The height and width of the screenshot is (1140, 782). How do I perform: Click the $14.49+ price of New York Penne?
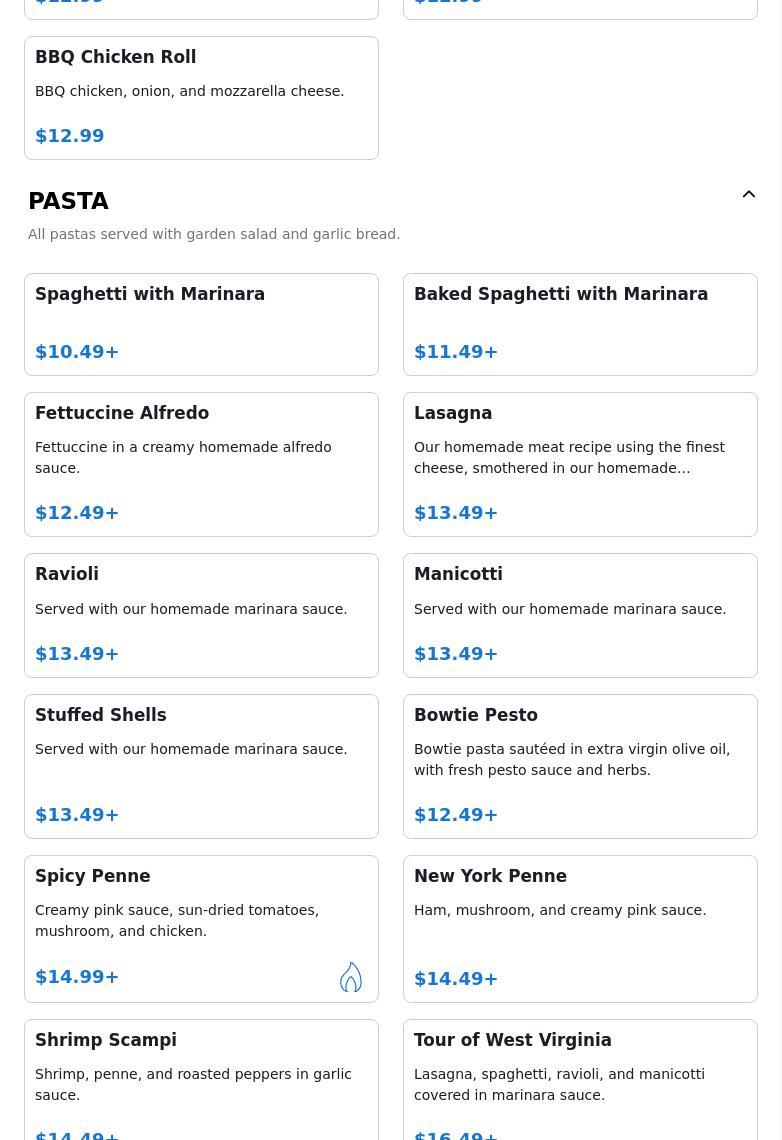click(x=456, y=979)
